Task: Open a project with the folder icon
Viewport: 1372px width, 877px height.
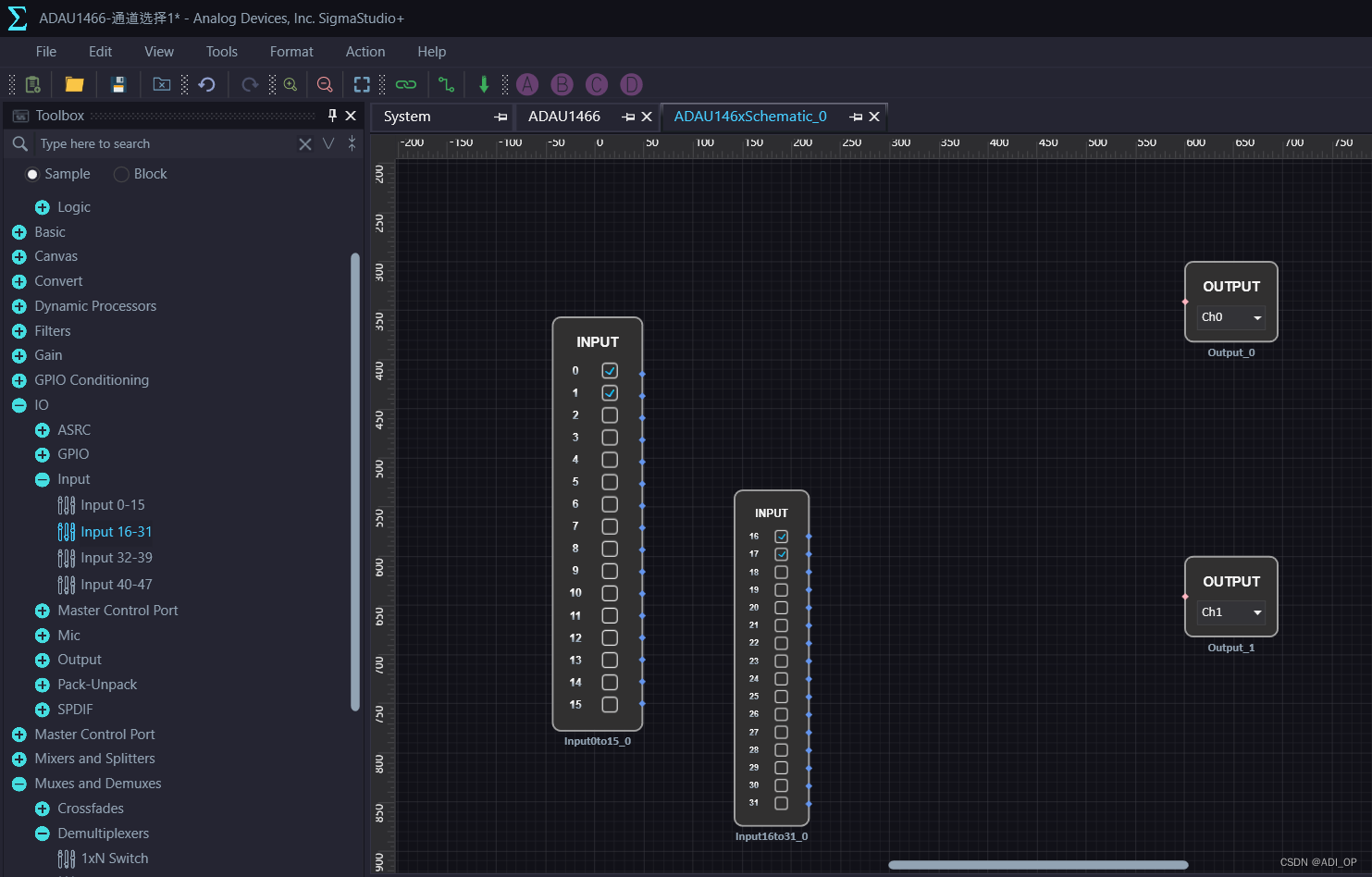Action: [x=75, y=85]
